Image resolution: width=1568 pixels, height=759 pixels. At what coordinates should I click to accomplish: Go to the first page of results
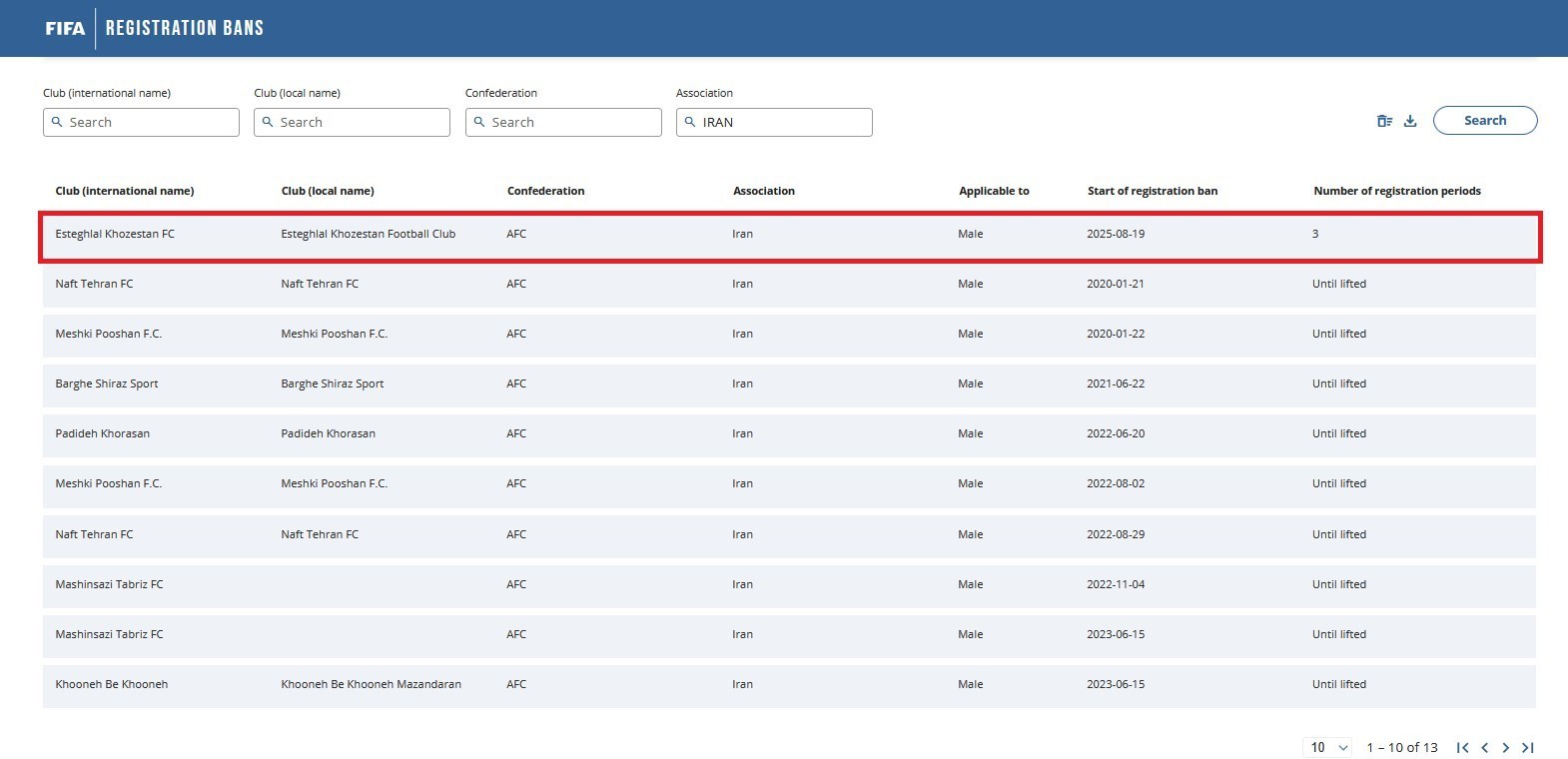click(1462, 747)
